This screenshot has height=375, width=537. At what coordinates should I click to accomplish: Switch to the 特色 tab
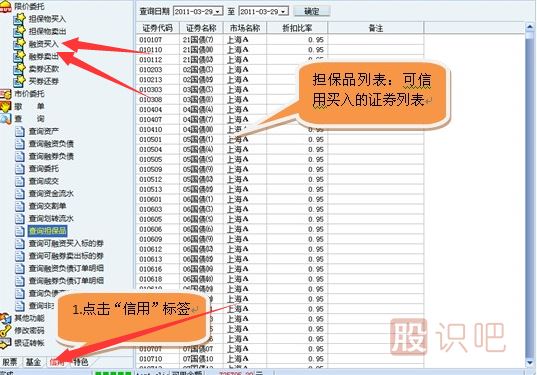81,362
